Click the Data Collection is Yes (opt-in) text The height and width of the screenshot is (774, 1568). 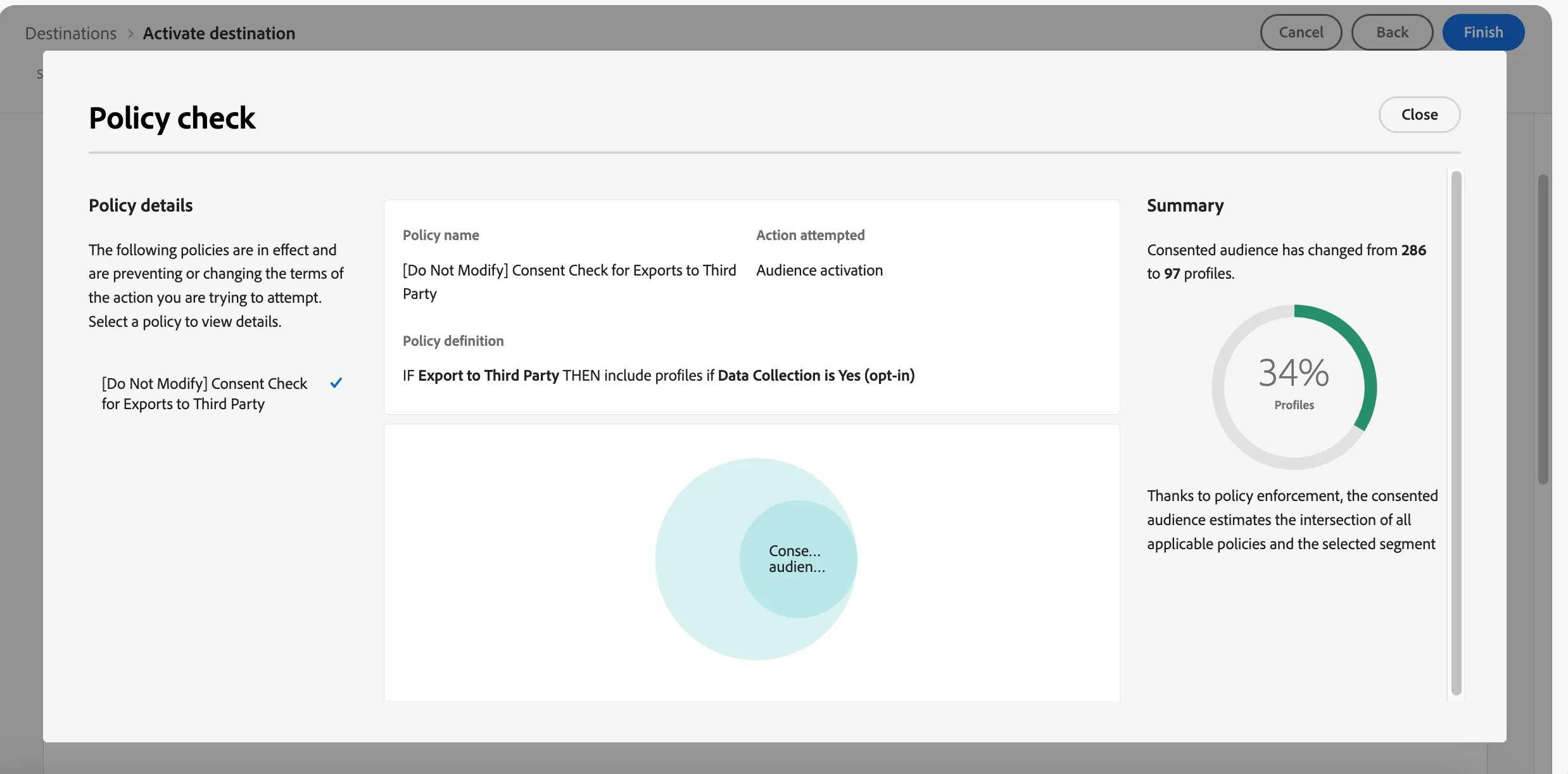tap(816, 375)
